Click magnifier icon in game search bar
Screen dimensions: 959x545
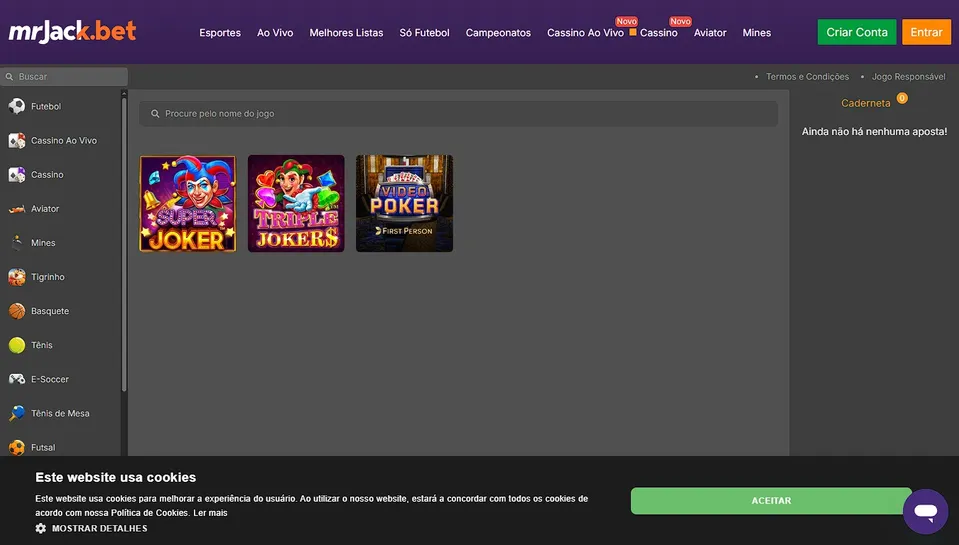155,114
